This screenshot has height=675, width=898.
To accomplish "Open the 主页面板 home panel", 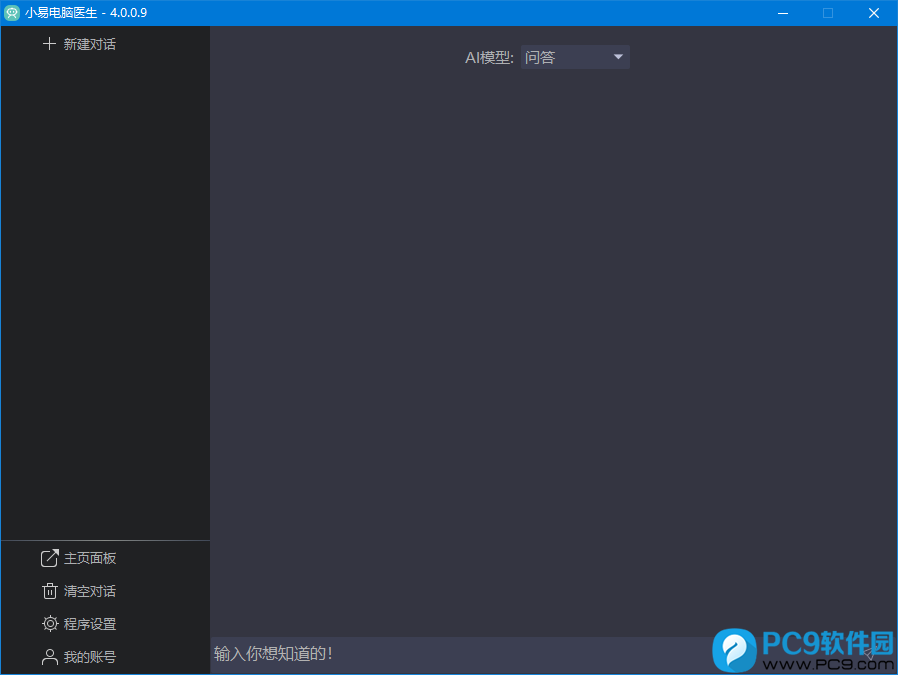I will click(x=78, y=558).
